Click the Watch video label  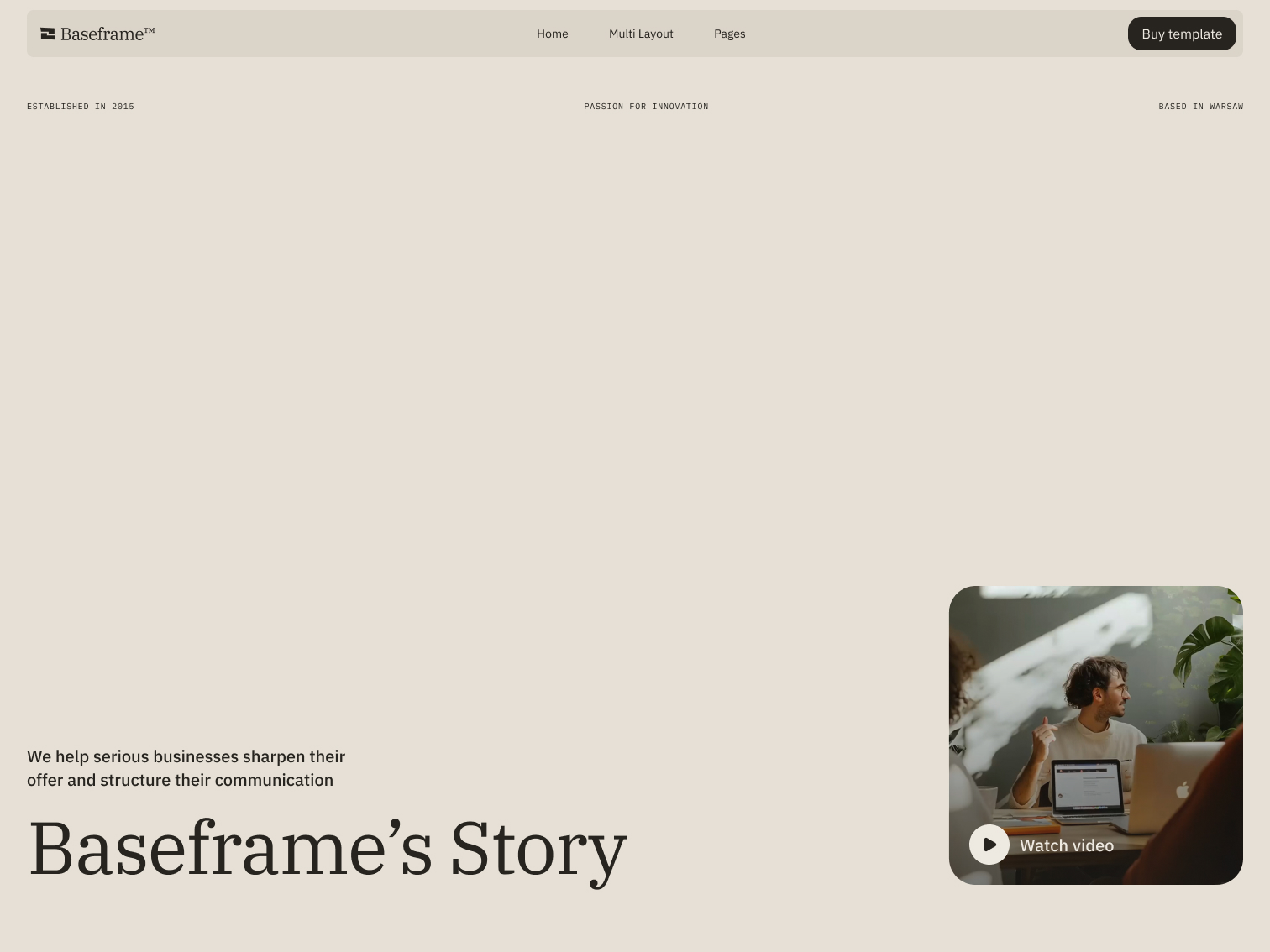pos(1066,845)
